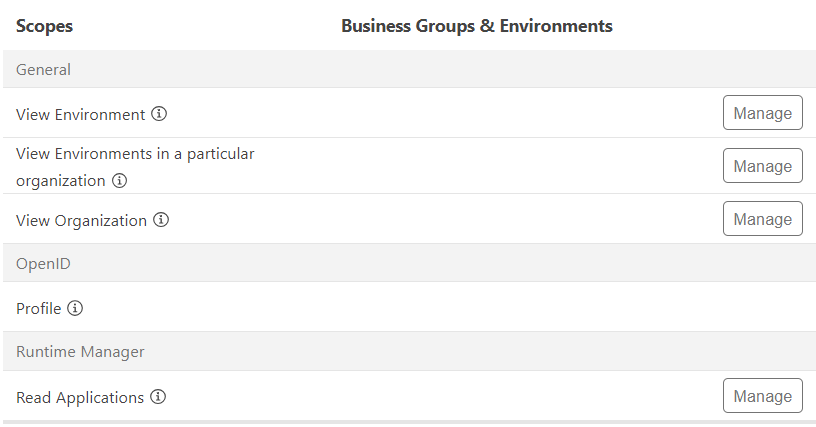The height and width of the screenshot is (427, 816).
Task: Click the Read Applications scope label
Action: click(80, 398)
